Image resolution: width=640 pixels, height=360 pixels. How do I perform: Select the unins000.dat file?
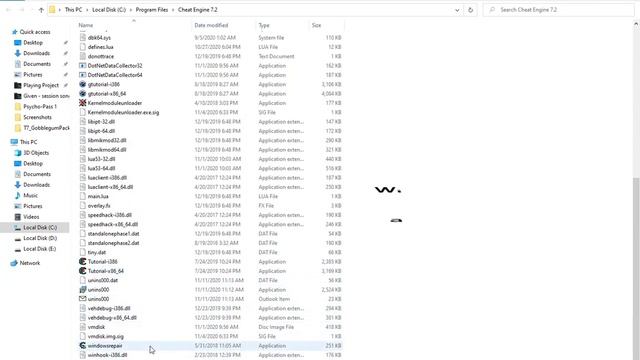point(103,280)
